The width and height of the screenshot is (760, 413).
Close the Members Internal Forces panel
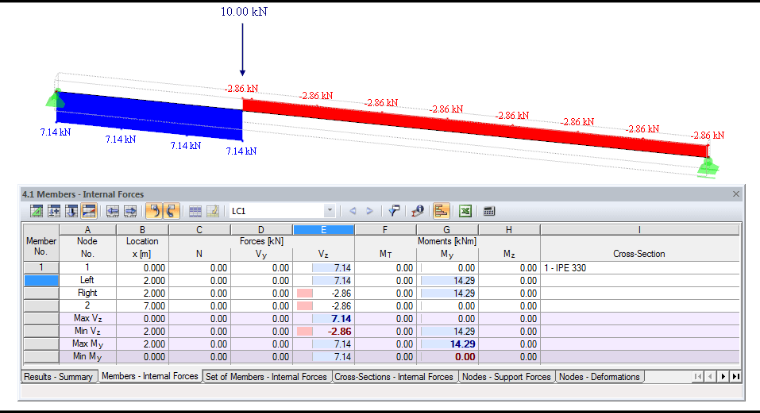(736, 194)
